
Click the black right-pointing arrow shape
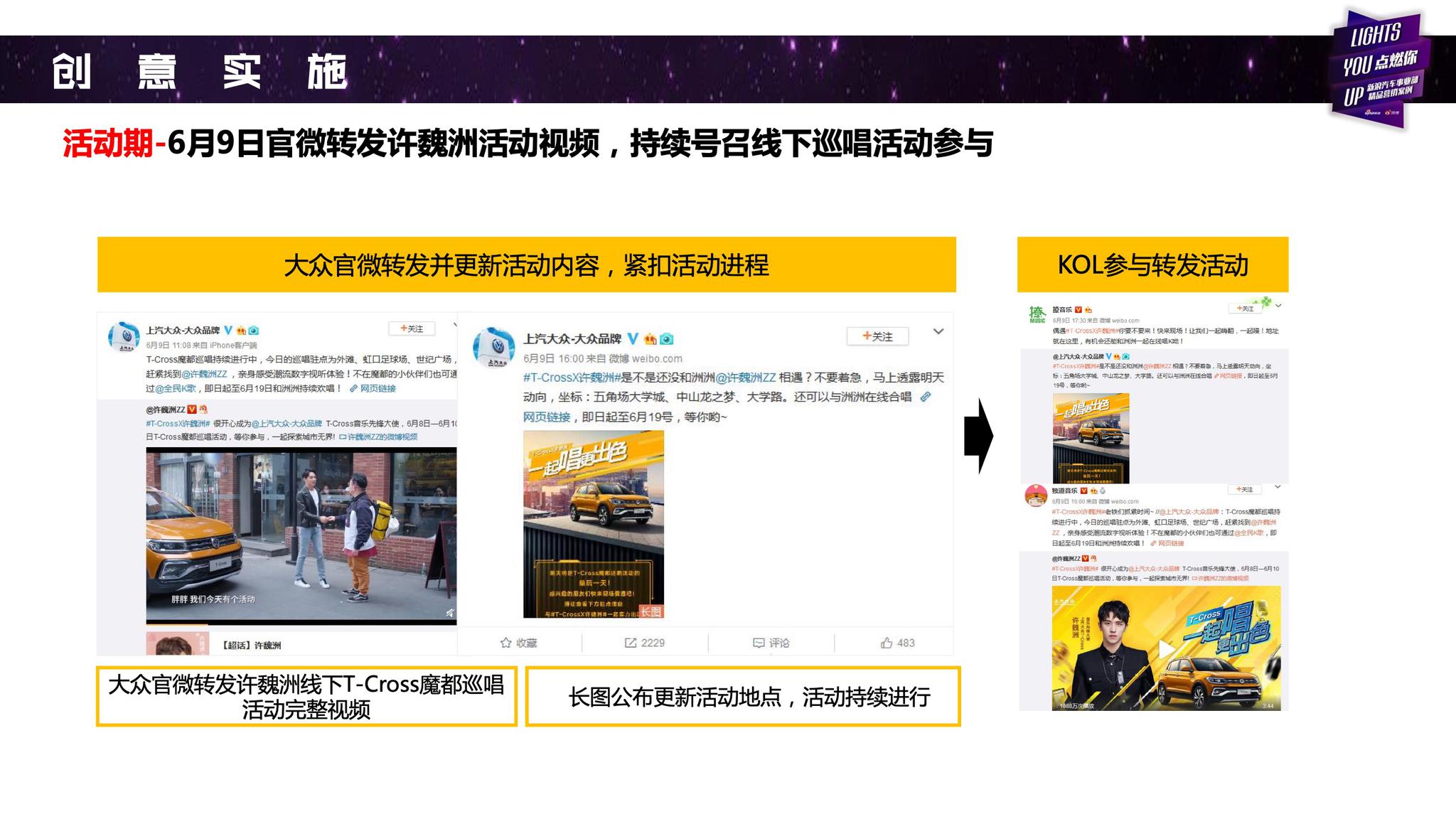coord(978,436)
